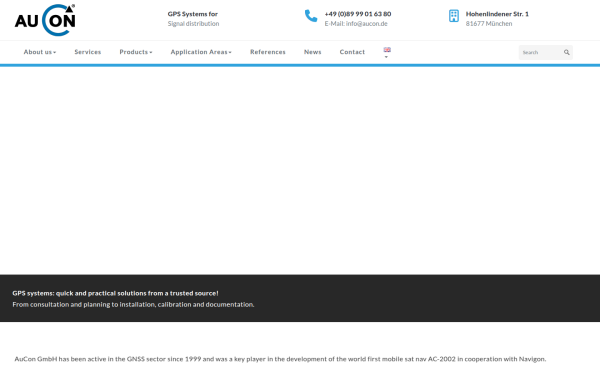Click the blue building address icon
The image size is (600, 375).
point(454,16)
